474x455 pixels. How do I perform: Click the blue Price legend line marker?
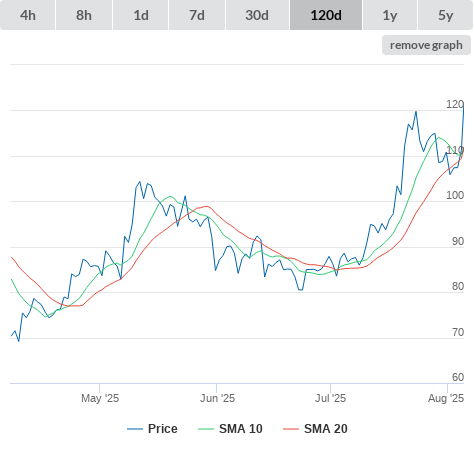click(135, 429)
